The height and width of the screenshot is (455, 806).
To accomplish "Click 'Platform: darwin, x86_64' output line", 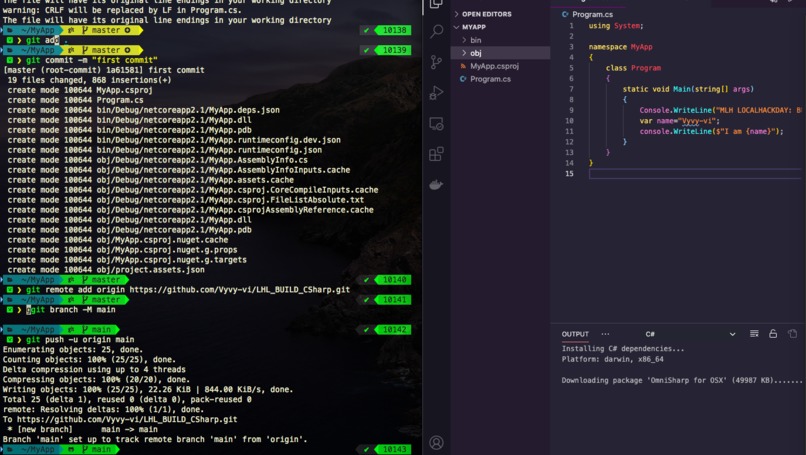I will point(612,359).
